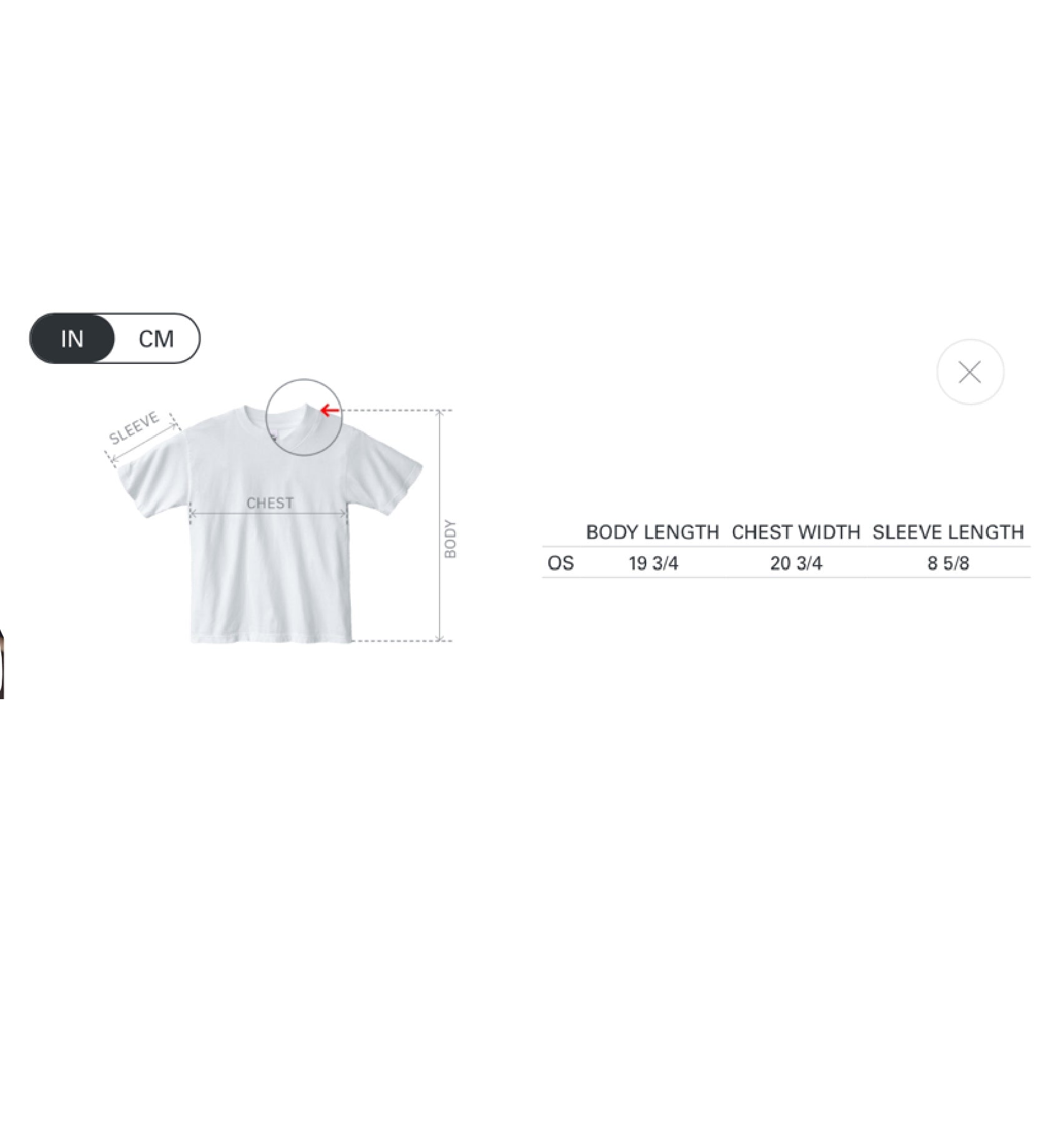Select the IN unit option
Viewport: 1042px width, 1148px height.
pos(72,339)
